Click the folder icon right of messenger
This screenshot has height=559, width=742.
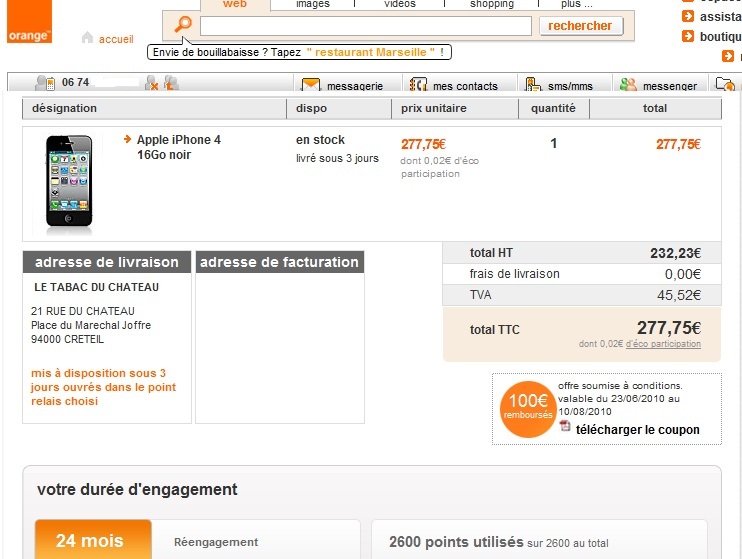point(725,84)
